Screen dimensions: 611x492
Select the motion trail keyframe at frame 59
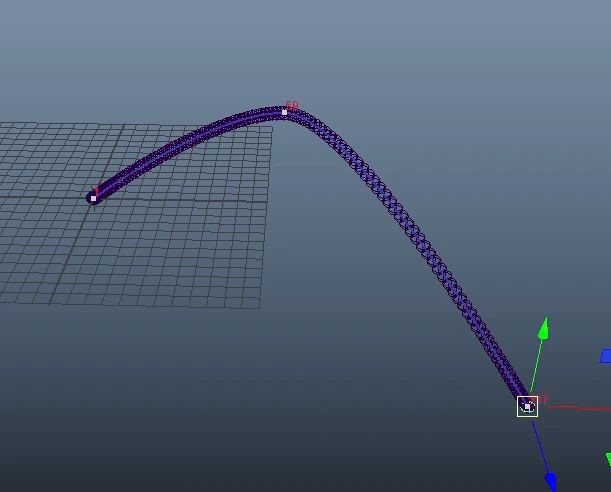(x=284, y=113)
